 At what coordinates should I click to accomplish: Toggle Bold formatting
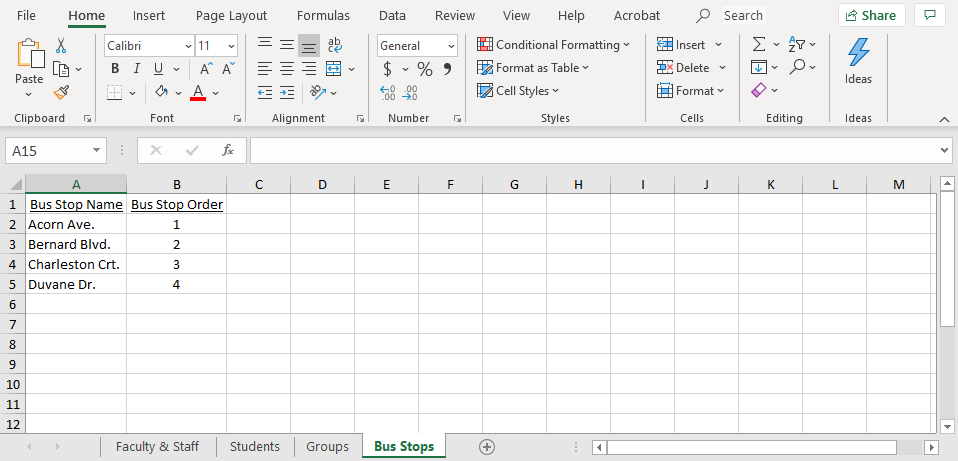[115, 69]
